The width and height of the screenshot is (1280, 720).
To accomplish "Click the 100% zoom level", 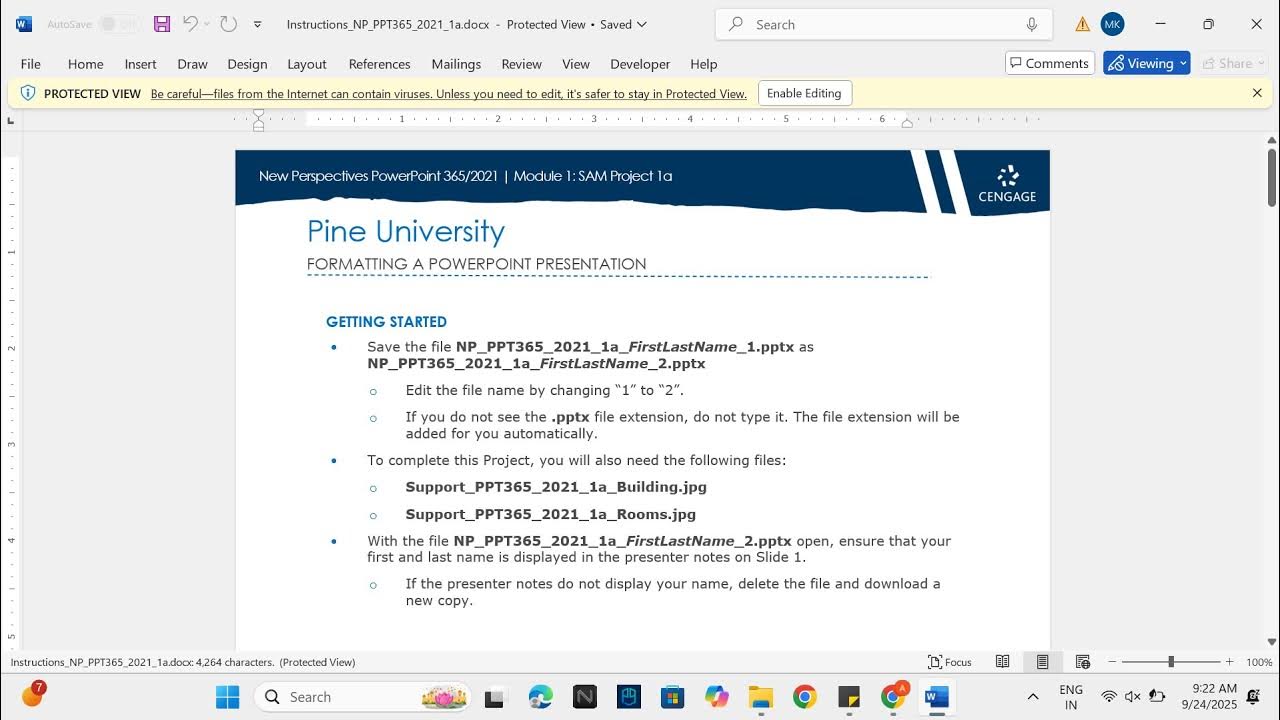I will (1259, 662).
